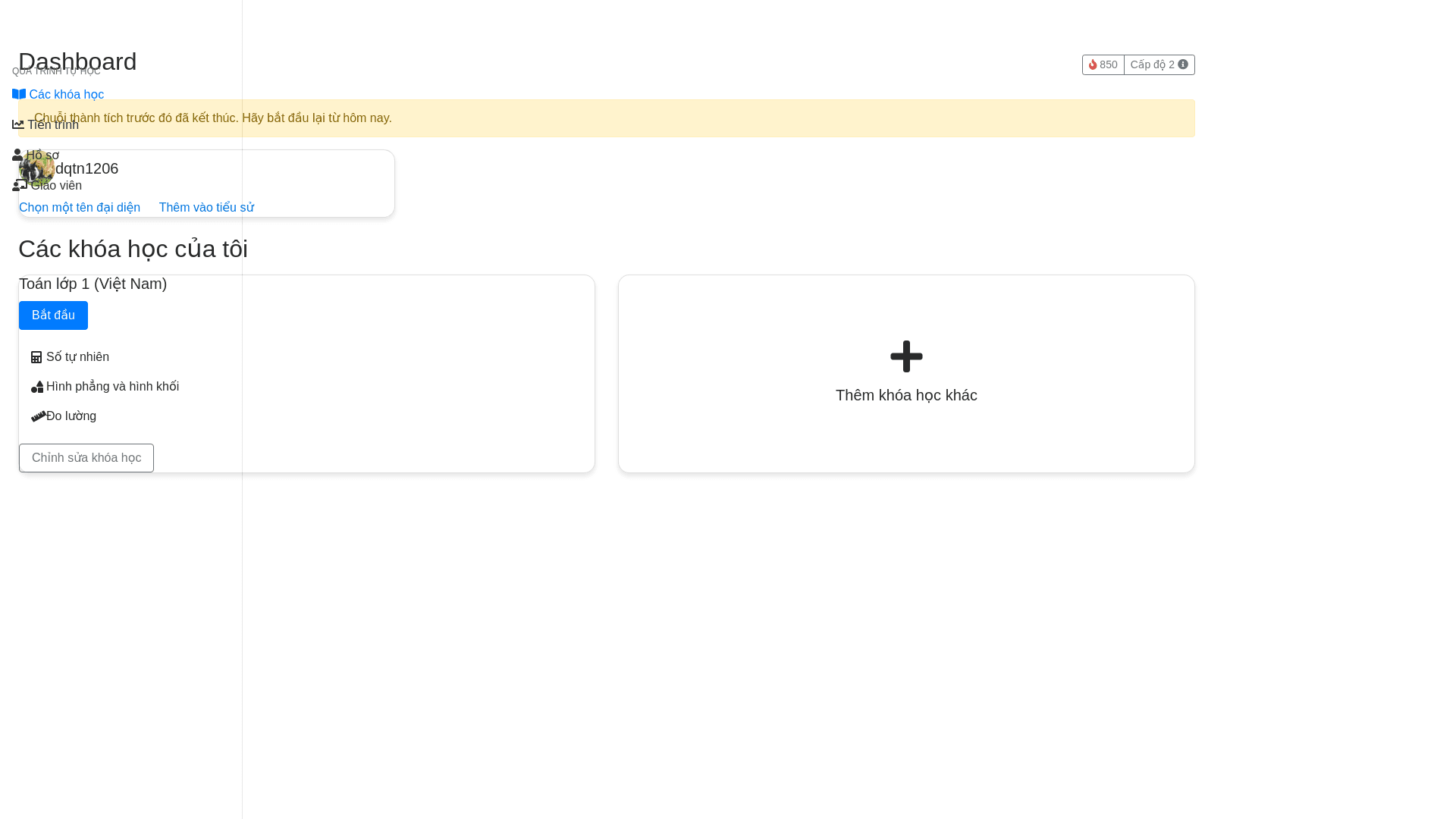Image resolution: width=1456 pixels, height=819 pixels.
Task: Start Toán lớp 1 with Bắt đầu button
Action: pyautogui.click(x=53, y=315)
